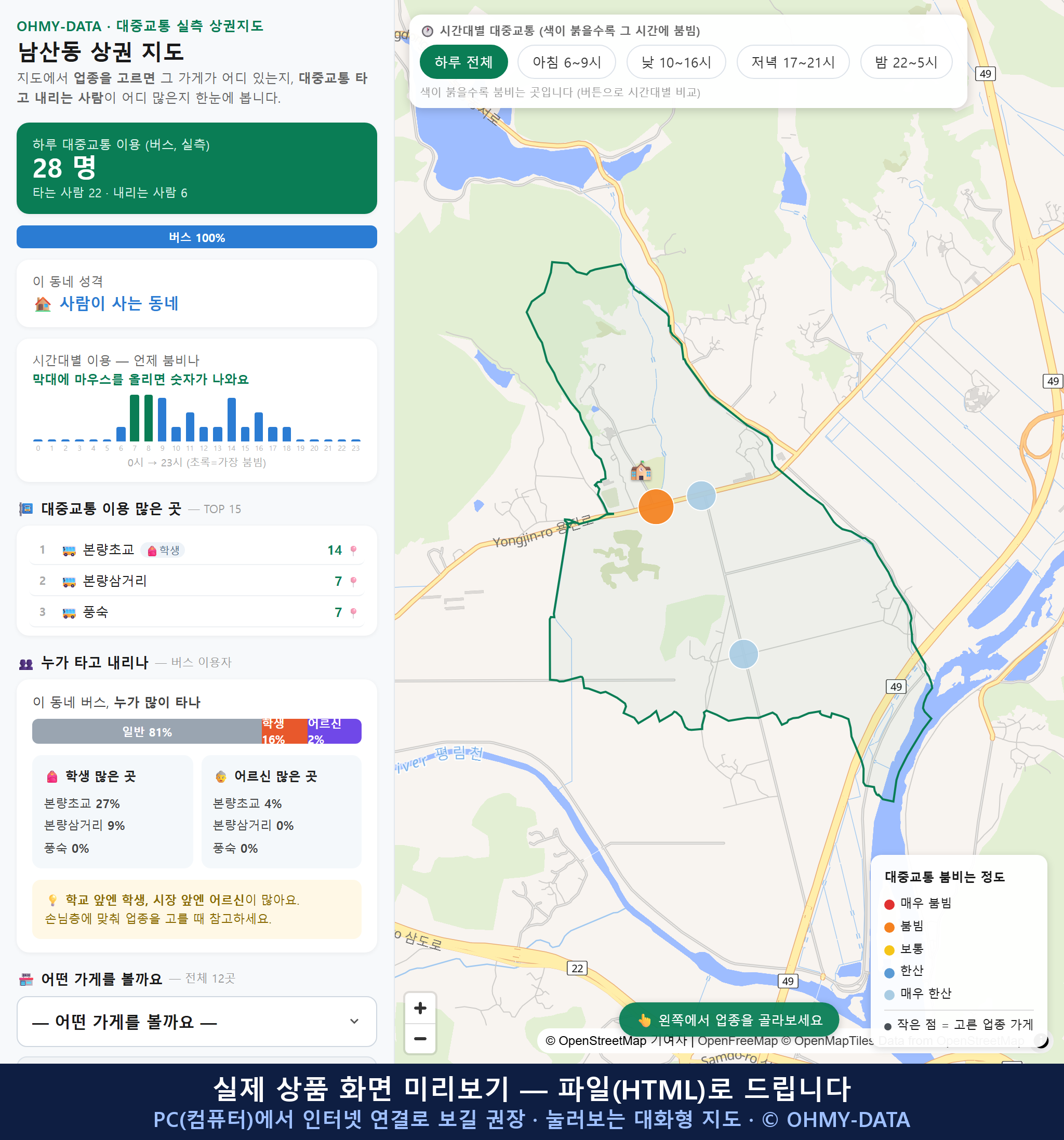The image size is (1064, 1140).
Task: Click the route 22 road shield
Action: tap(577, 969)
